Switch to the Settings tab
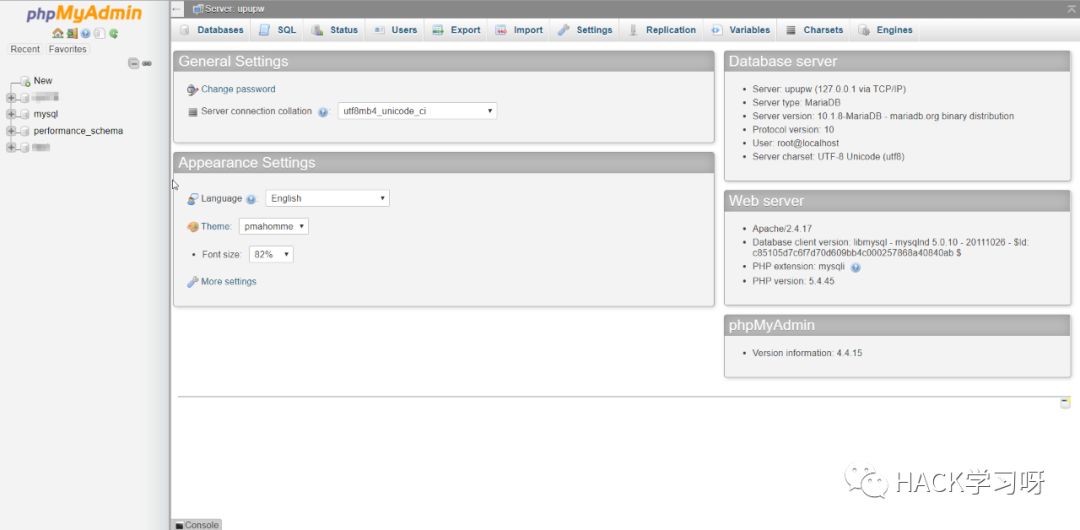This screenshot has width=1080, height=530. pos(585,30)
